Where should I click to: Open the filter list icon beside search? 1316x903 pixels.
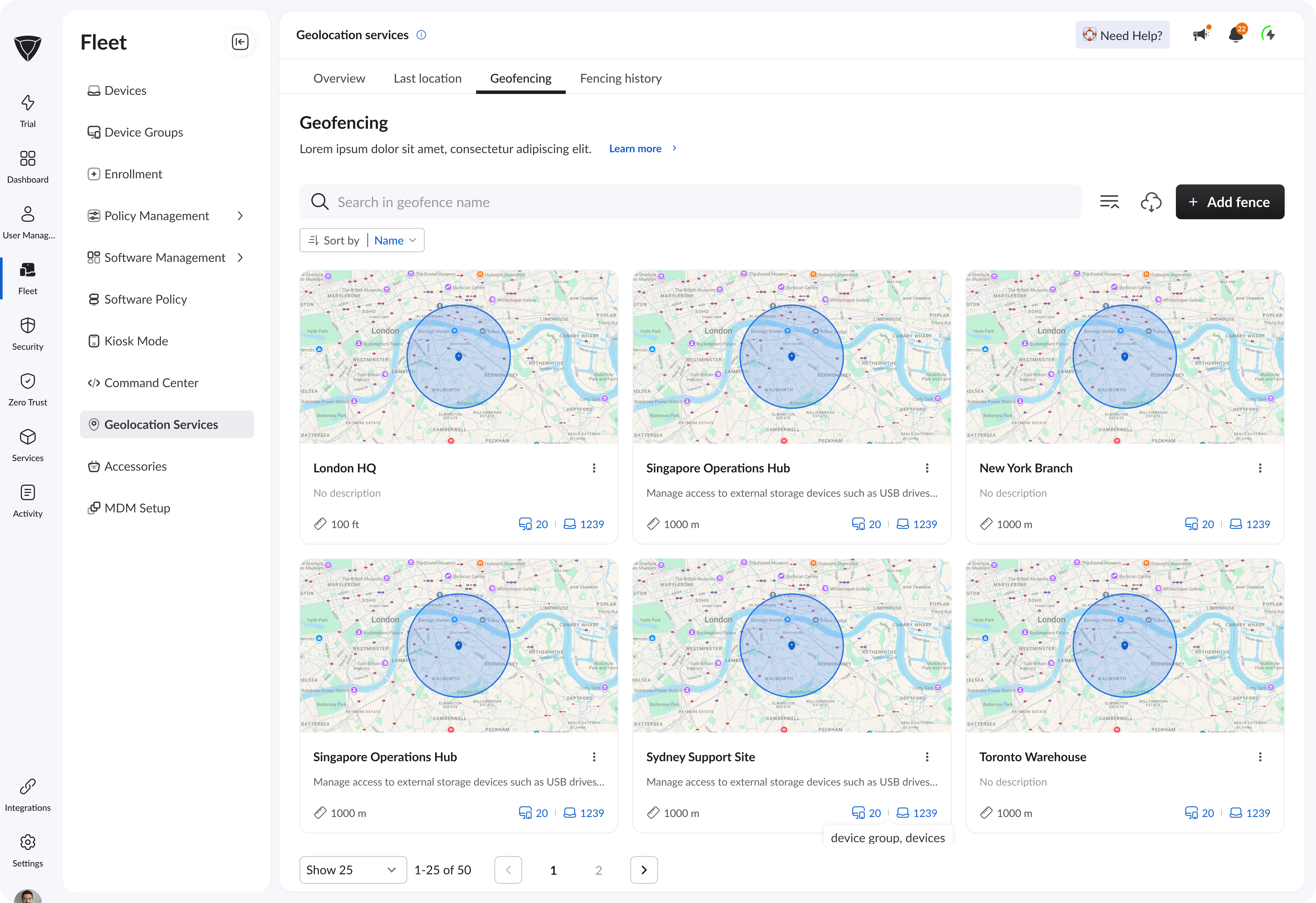(1109, 202)
